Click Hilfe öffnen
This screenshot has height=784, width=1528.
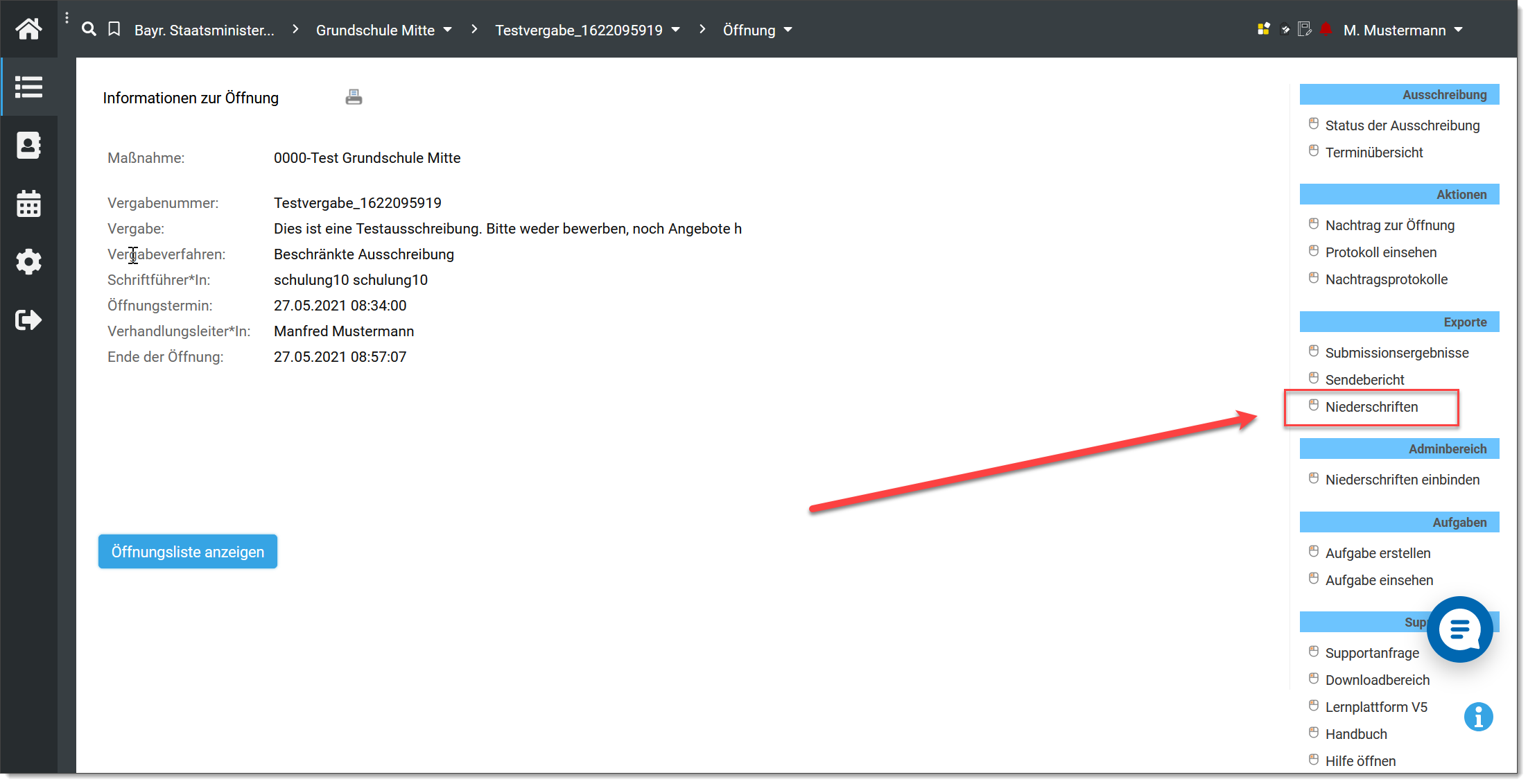(x=1360, y=761)
